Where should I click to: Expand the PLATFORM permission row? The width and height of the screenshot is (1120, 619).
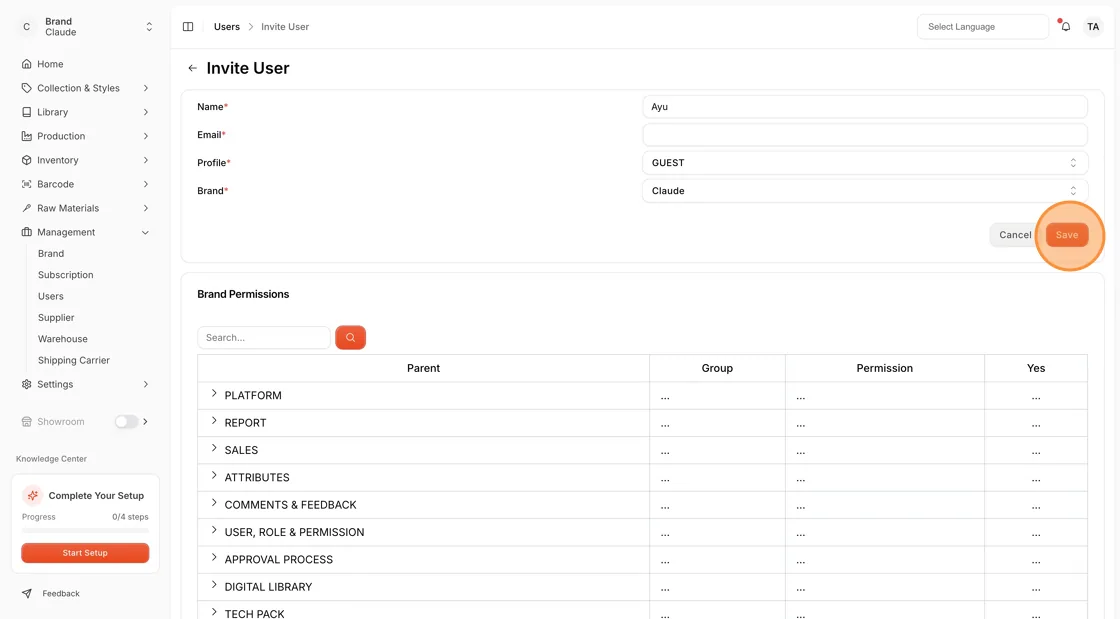point(214,394)
